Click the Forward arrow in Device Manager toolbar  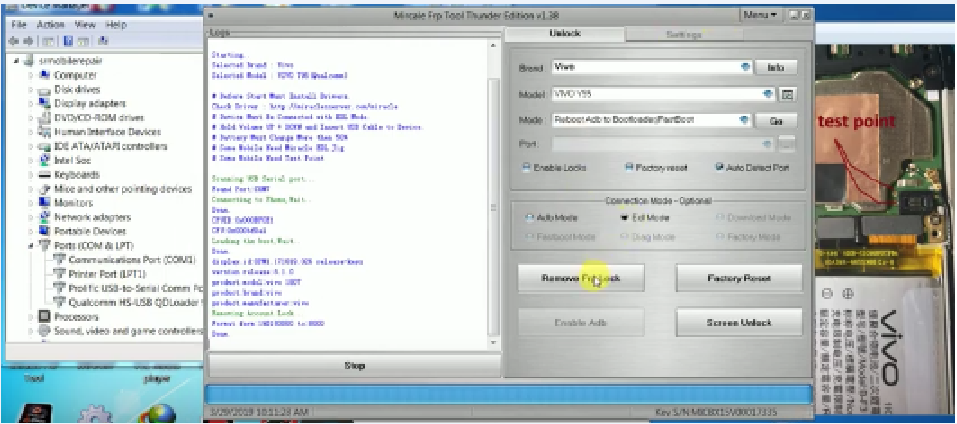(x=29, y=40)
